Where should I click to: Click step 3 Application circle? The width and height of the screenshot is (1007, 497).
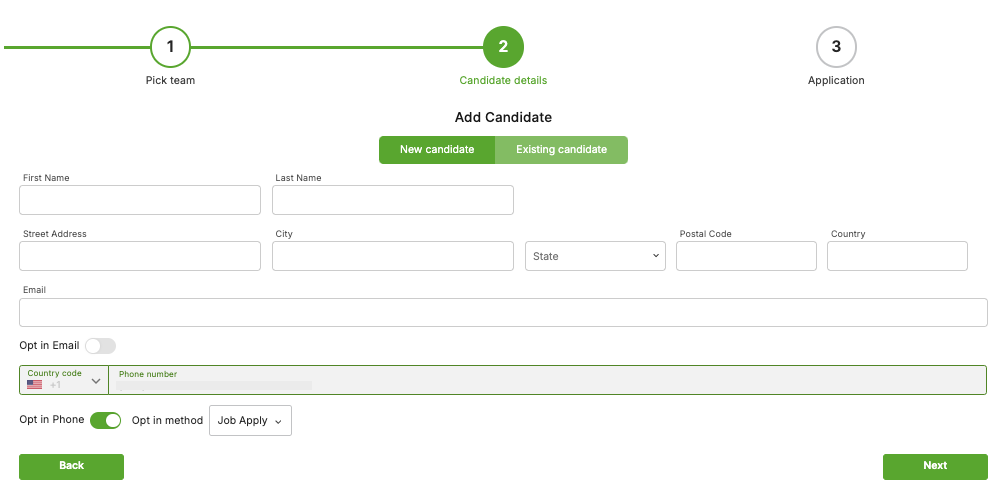836,47
